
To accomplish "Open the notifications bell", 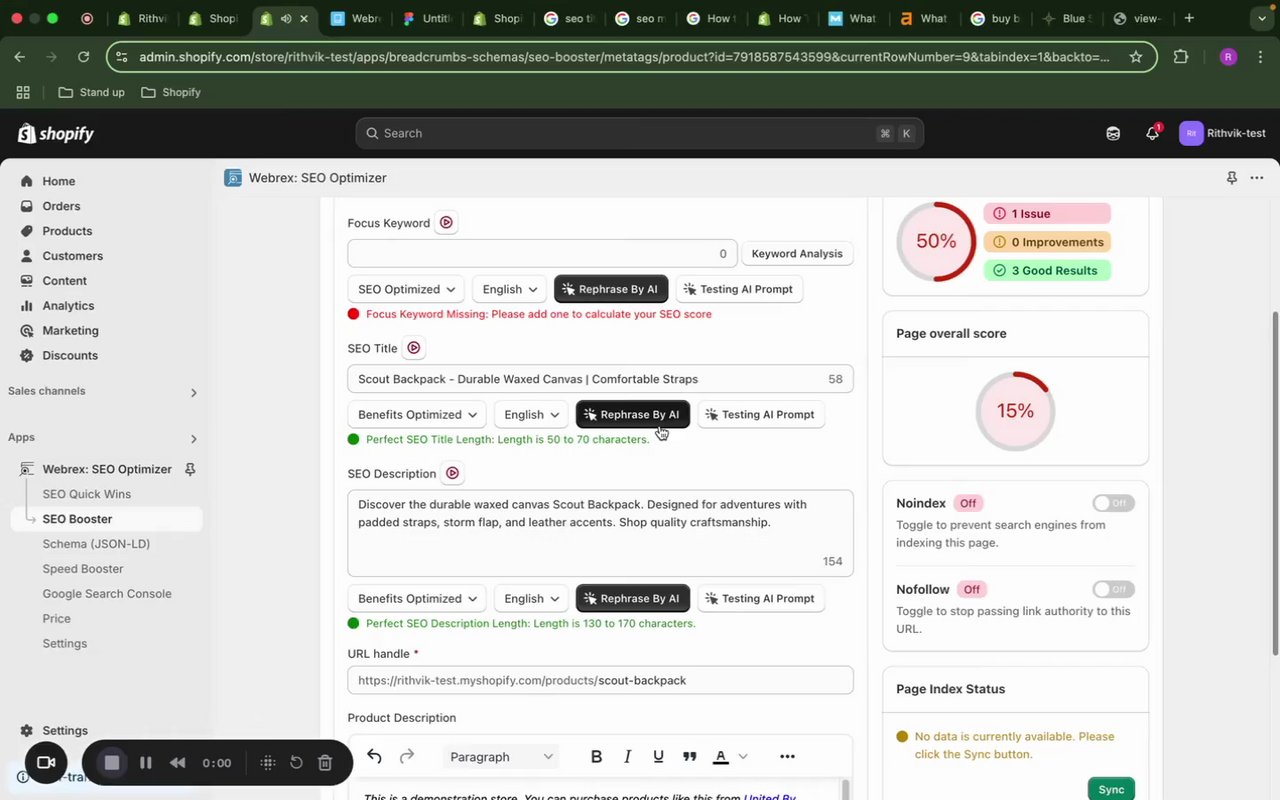I will [1152, 133].
